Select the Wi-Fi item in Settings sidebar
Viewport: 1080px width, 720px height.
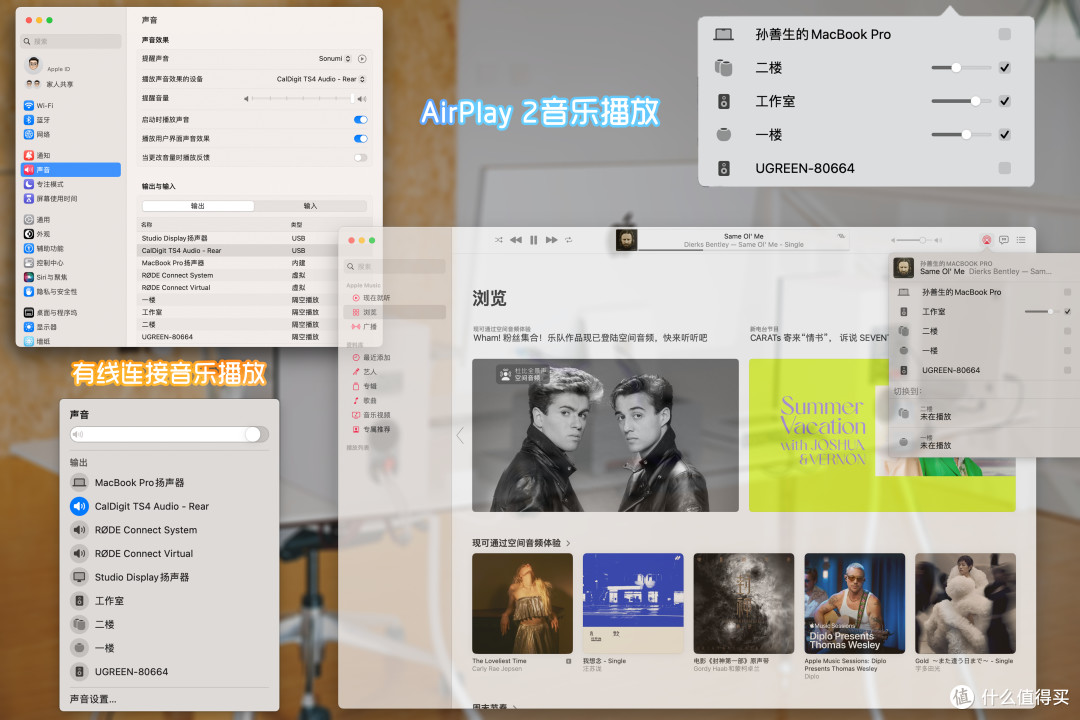click(x=71, y=105)
